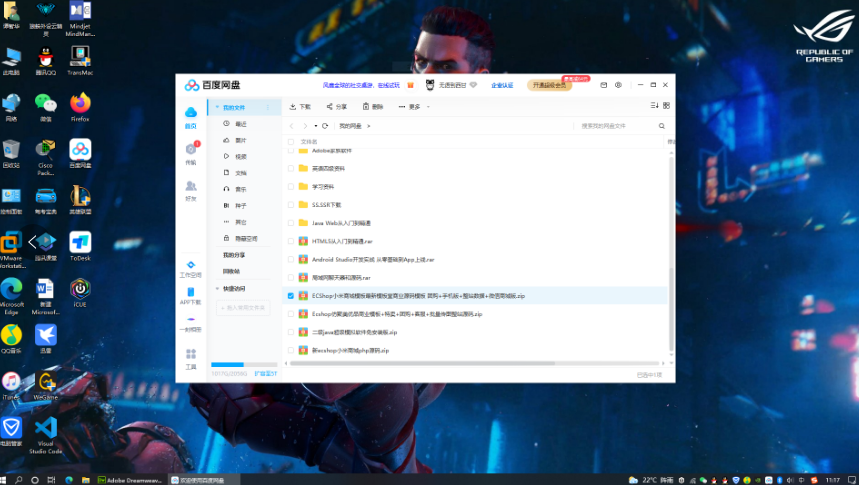Click the horizontal scrollbar of file list
This screenshot has width=859, height=485.
422,363
